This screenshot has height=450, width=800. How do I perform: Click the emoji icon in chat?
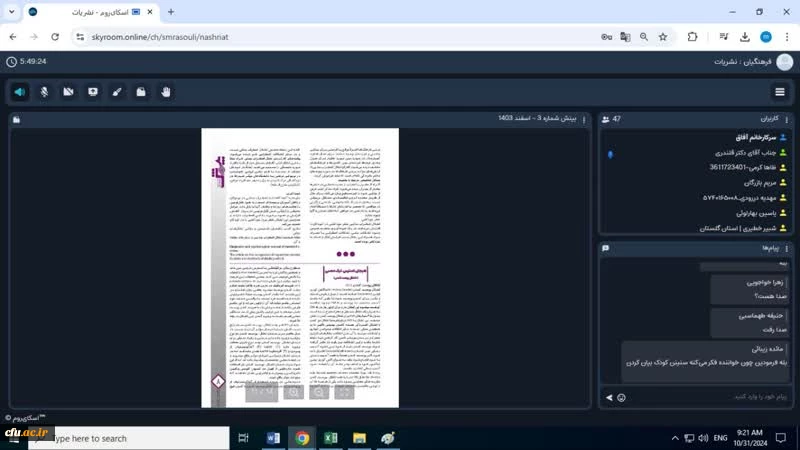click(x=622, y=397)
